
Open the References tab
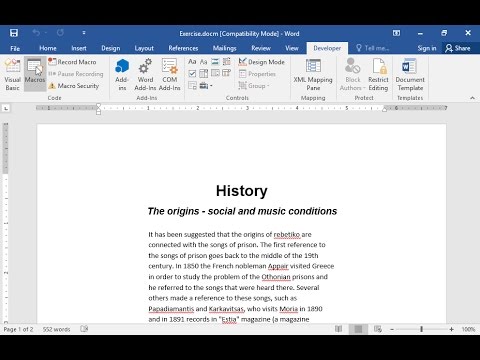click(183, 48)
